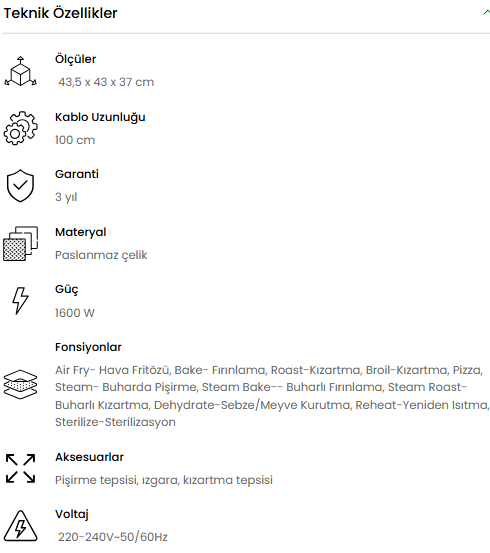The height and width of the screenshot is (553, 490).
Task: Click the lightning bolt power icon
Action: point(20,300)
